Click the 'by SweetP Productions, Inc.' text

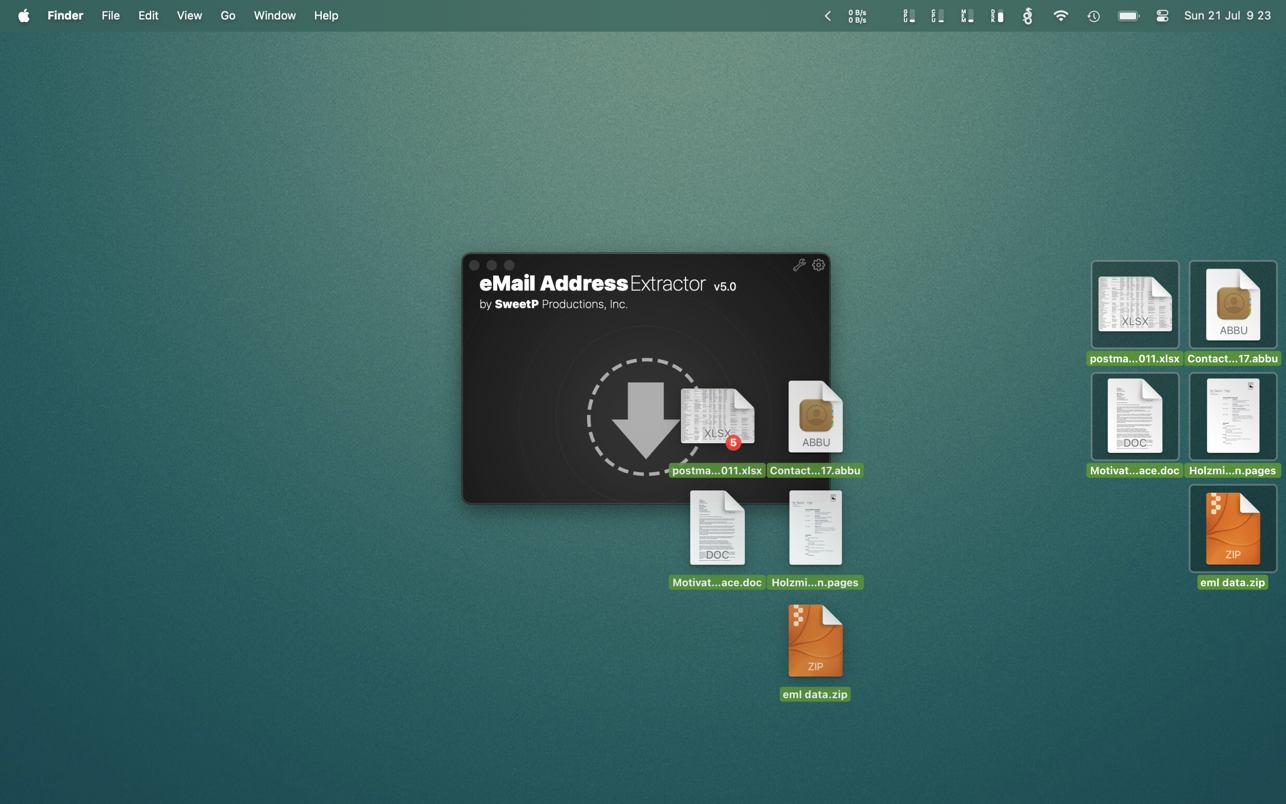(x=554, y=304)
